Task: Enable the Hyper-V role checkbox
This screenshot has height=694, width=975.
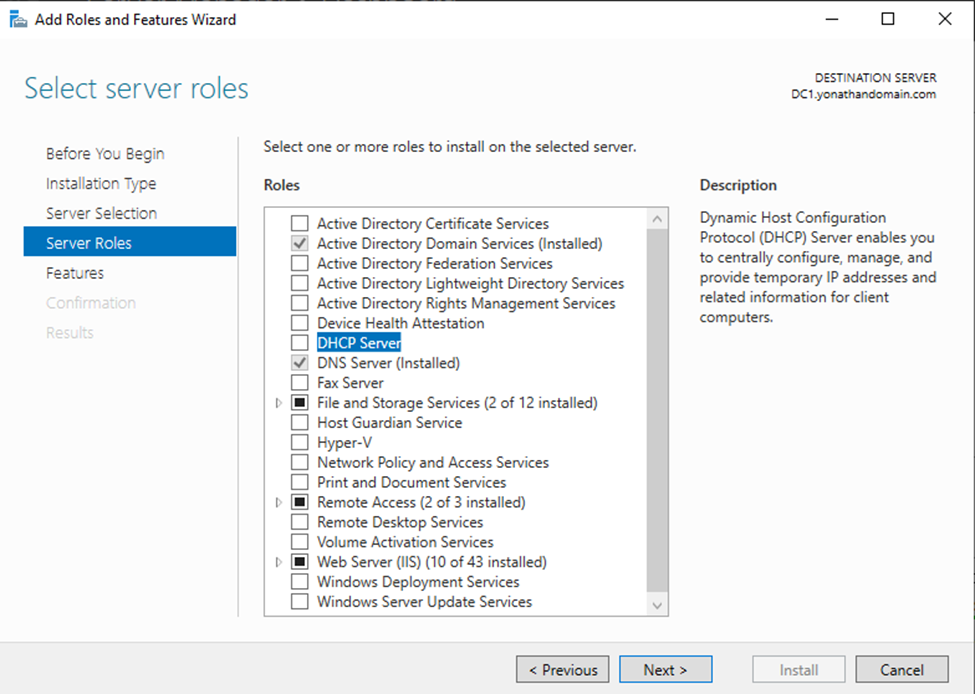Action: click(300, 442)
